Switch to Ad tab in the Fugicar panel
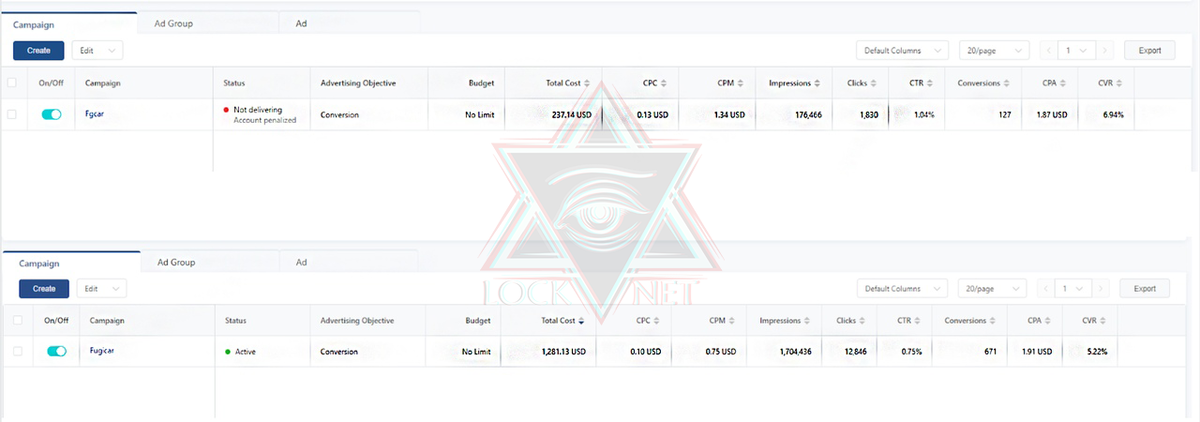 349,262
